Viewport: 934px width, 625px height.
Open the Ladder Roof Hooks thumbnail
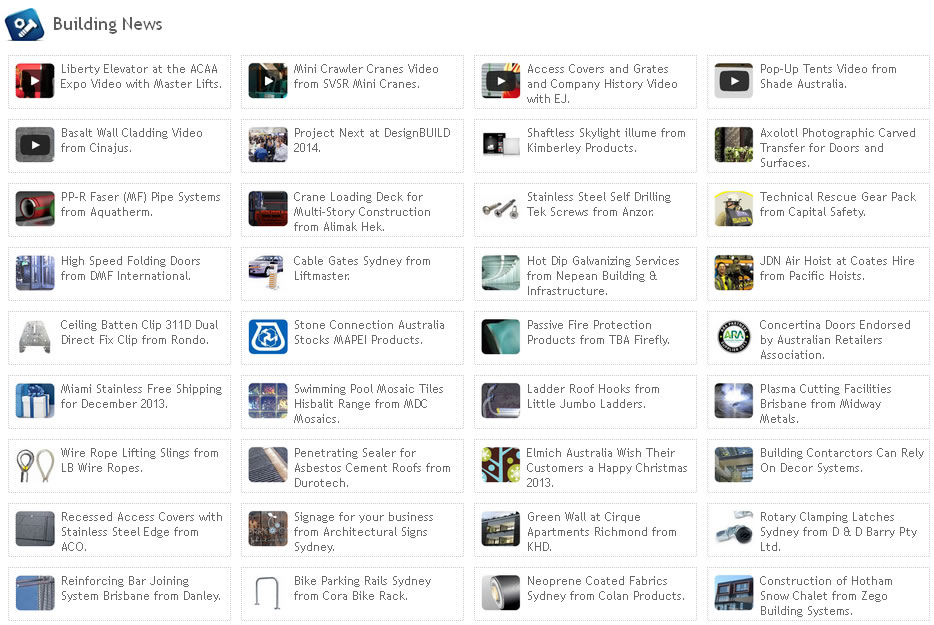click(x=501, y=400)
